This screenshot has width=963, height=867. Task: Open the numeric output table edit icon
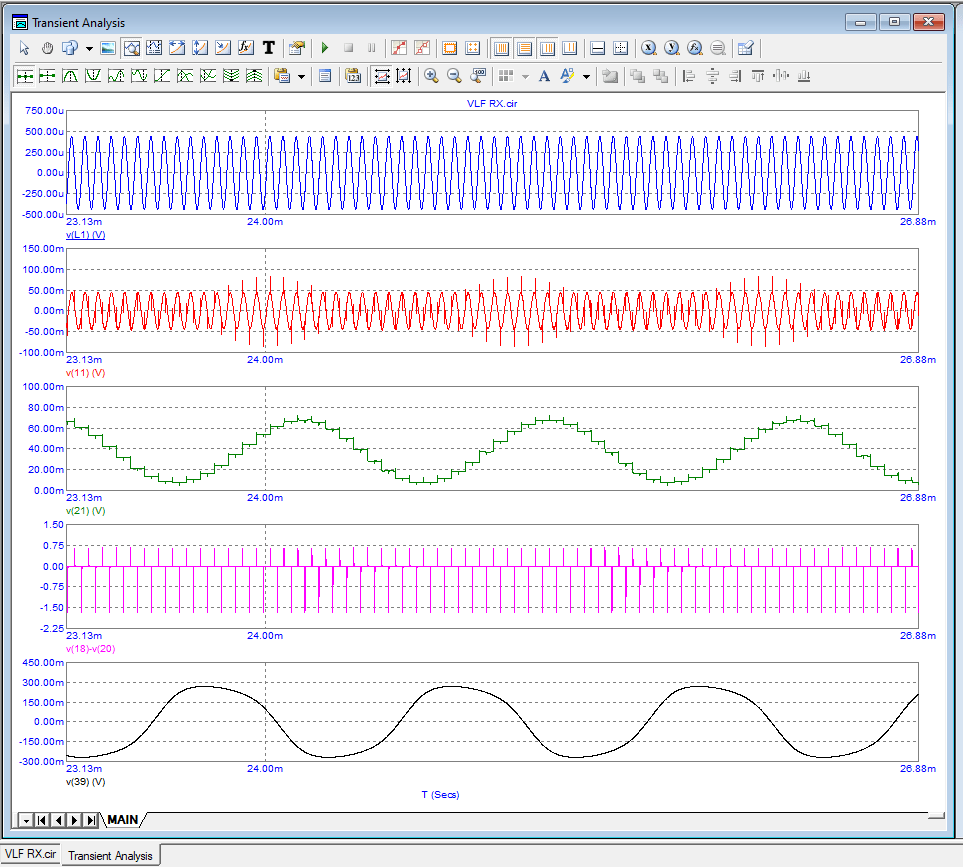(746, 48)
